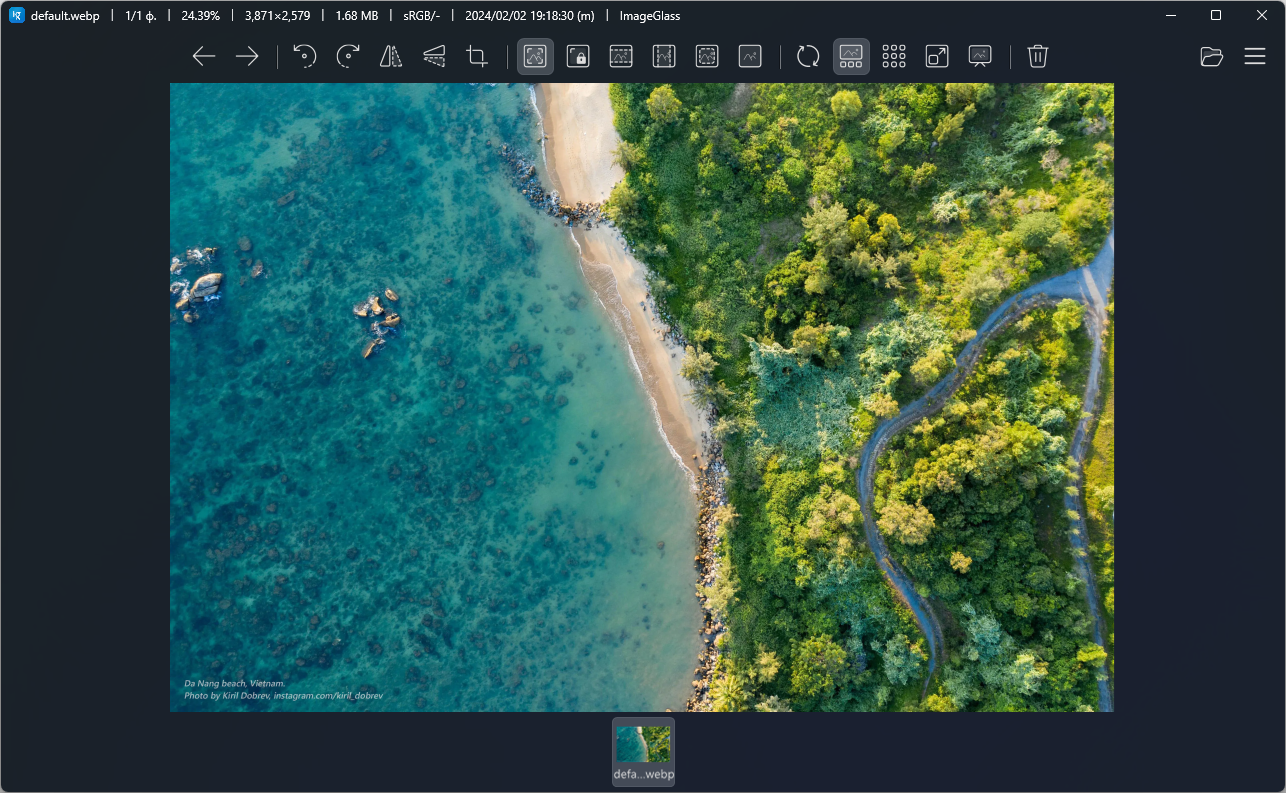Flip the image horizontally
This screenshot has height=793, width=1286.
[x=391, y=57]
